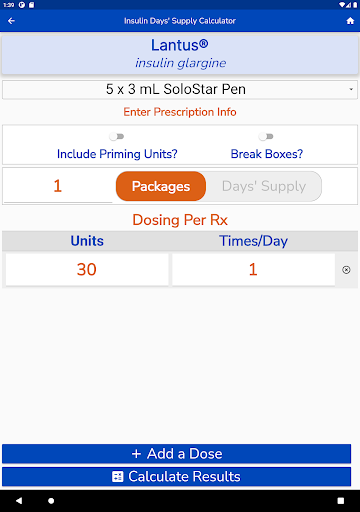Expand the dropdown arrow for package size
The width and height of the screenshot is (360, 512).
click(351, 89)
